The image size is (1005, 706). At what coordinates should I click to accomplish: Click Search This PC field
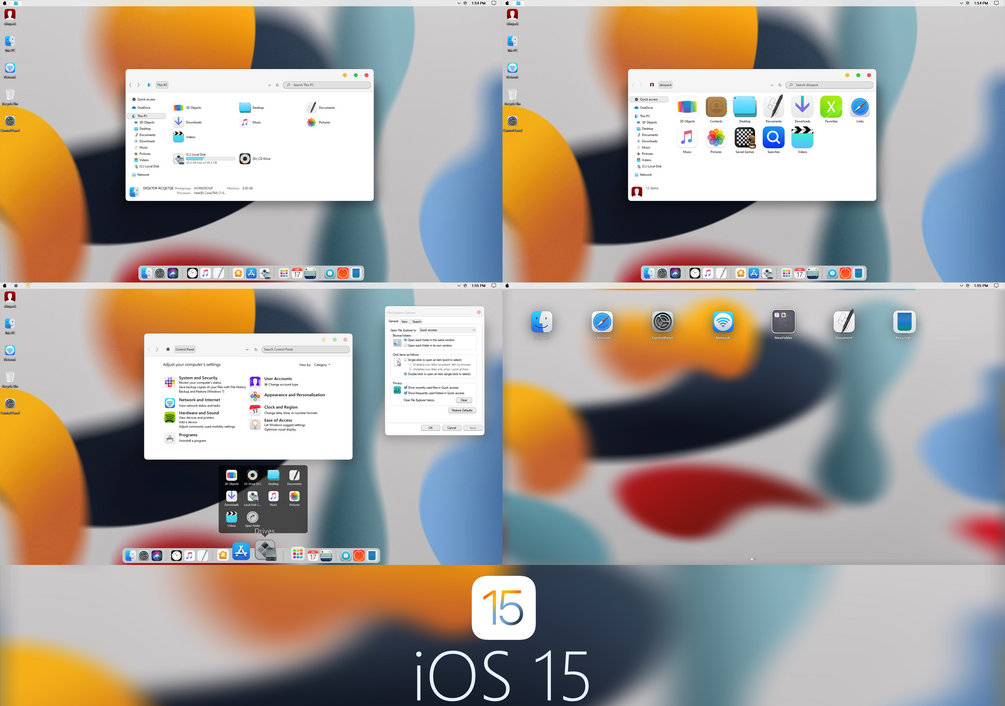pyautogui.click(x=327, y=85)
